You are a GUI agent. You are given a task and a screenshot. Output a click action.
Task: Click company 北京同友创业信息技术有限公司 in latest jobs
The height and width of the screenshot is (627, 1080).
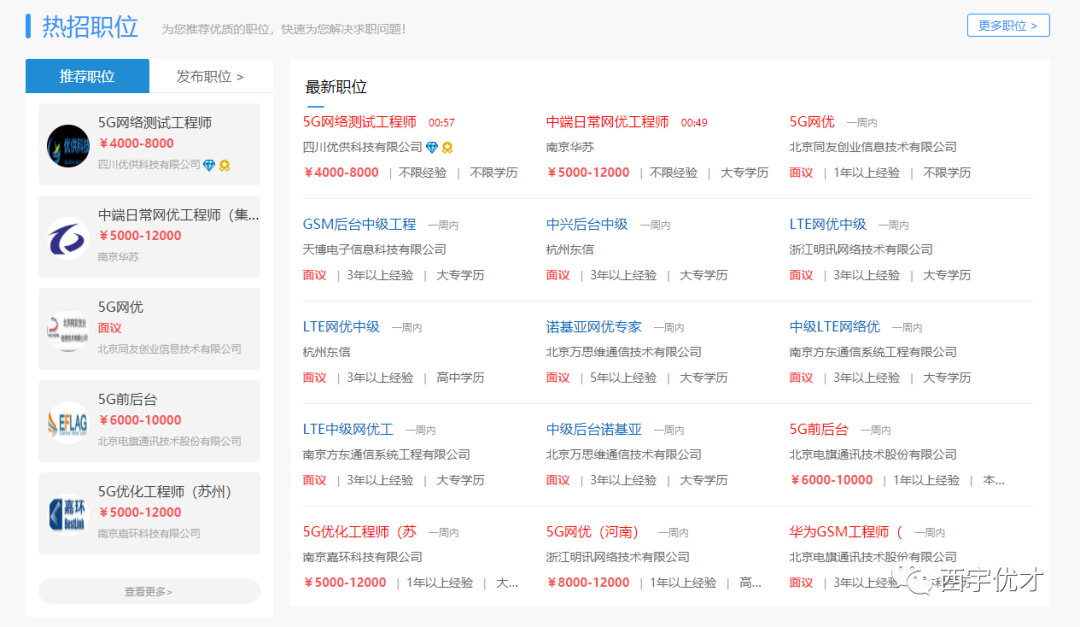click(x=873, y=147)
